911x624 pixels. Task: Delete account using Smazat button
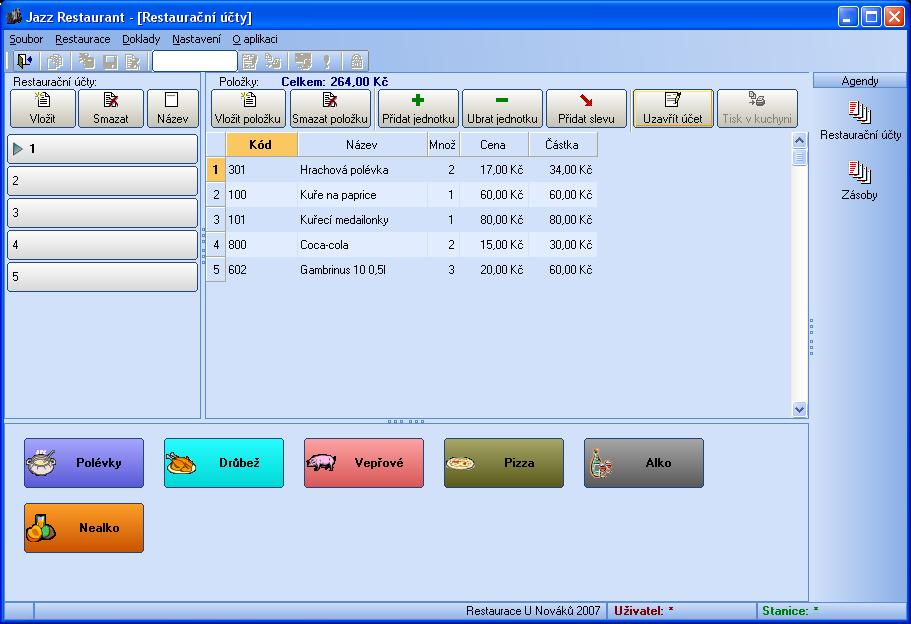pos(110,109)
